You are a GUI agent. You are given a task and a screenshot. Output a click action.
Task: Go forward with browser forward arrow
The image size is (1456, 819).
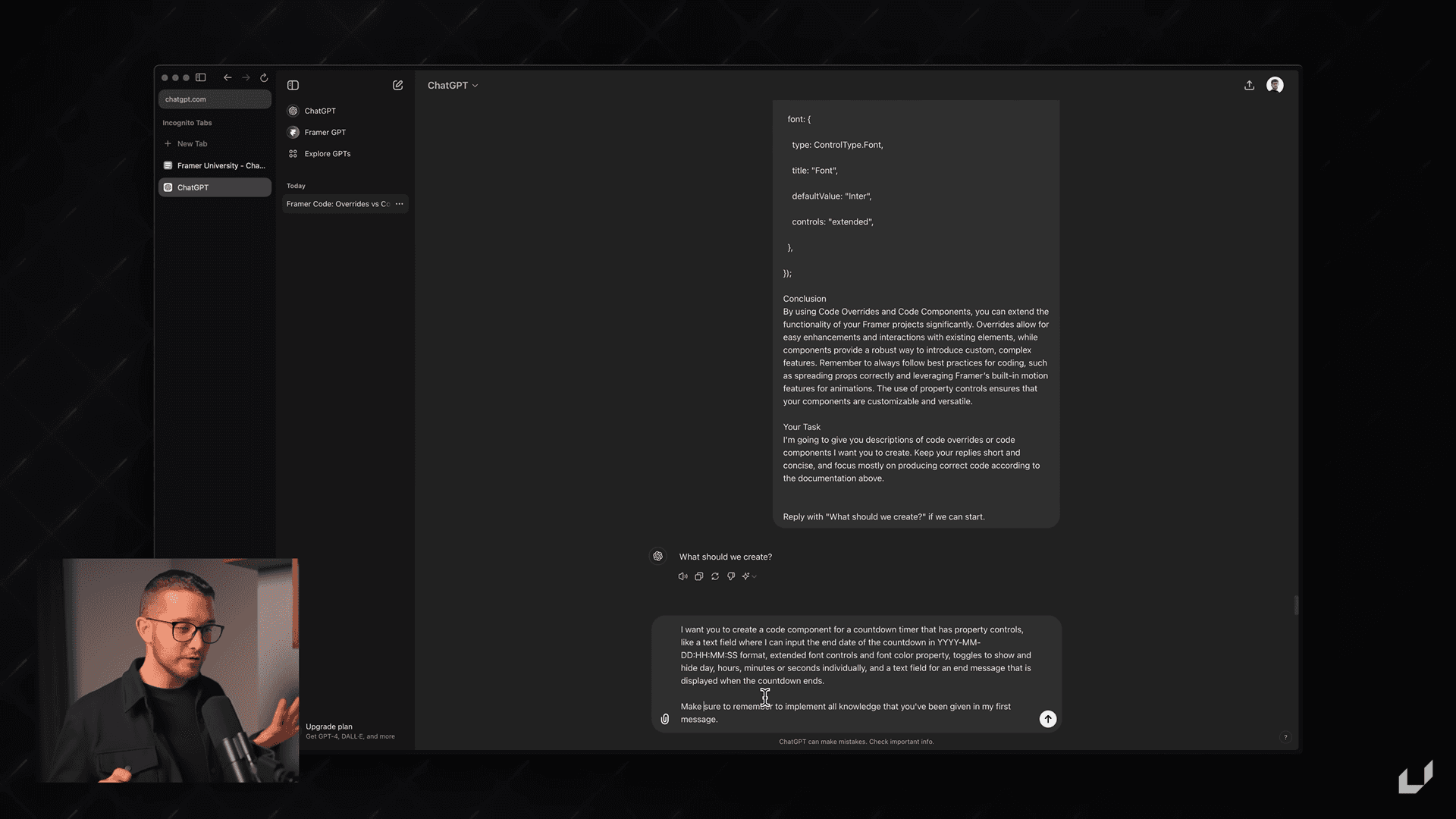pyautogui.click(x=246, y=77)
